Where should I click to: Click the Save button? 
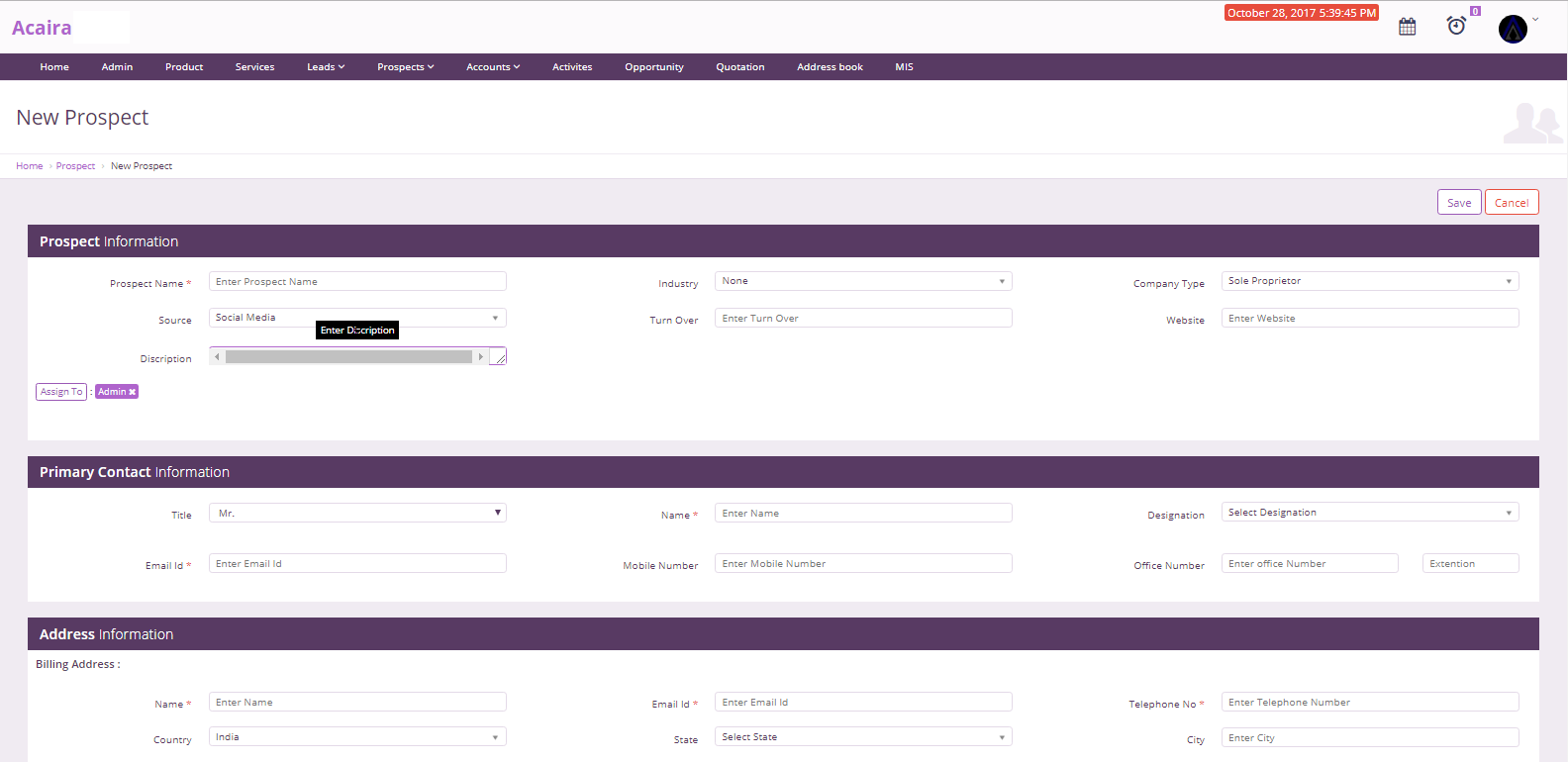[1458, 203]
